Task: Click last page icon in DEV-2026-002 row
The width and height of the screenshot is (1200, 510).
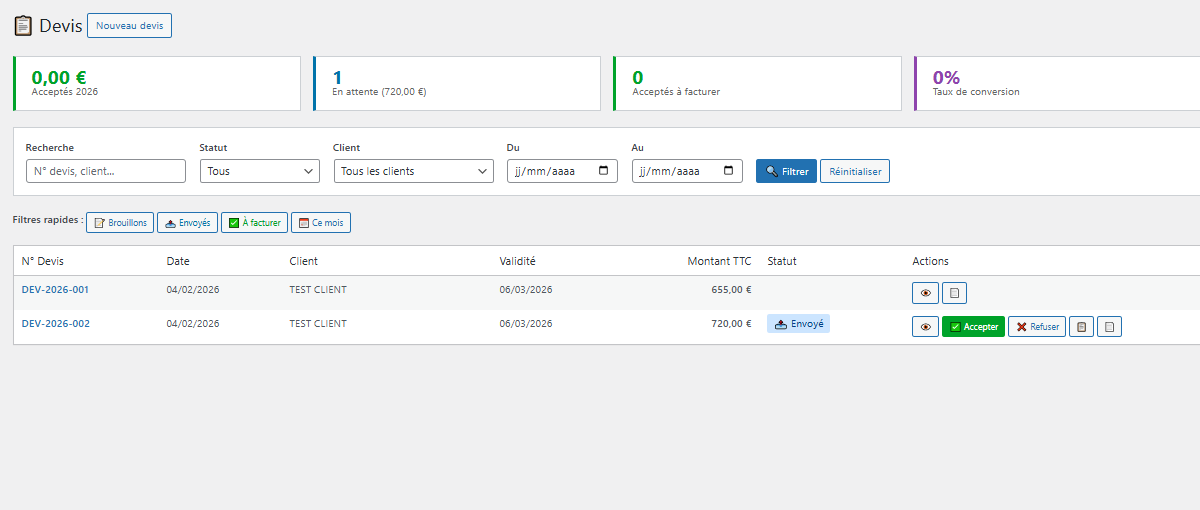Action: point(1109,327)
